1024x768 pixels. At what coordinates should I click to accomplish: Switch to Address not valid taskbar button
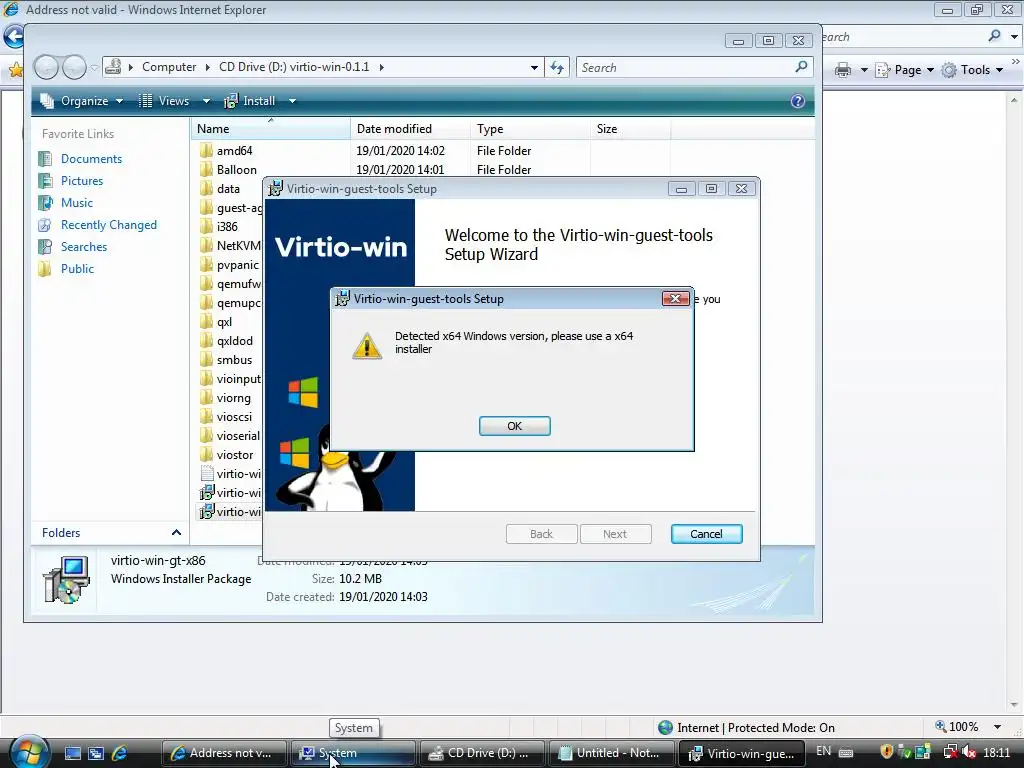(223, 753)
